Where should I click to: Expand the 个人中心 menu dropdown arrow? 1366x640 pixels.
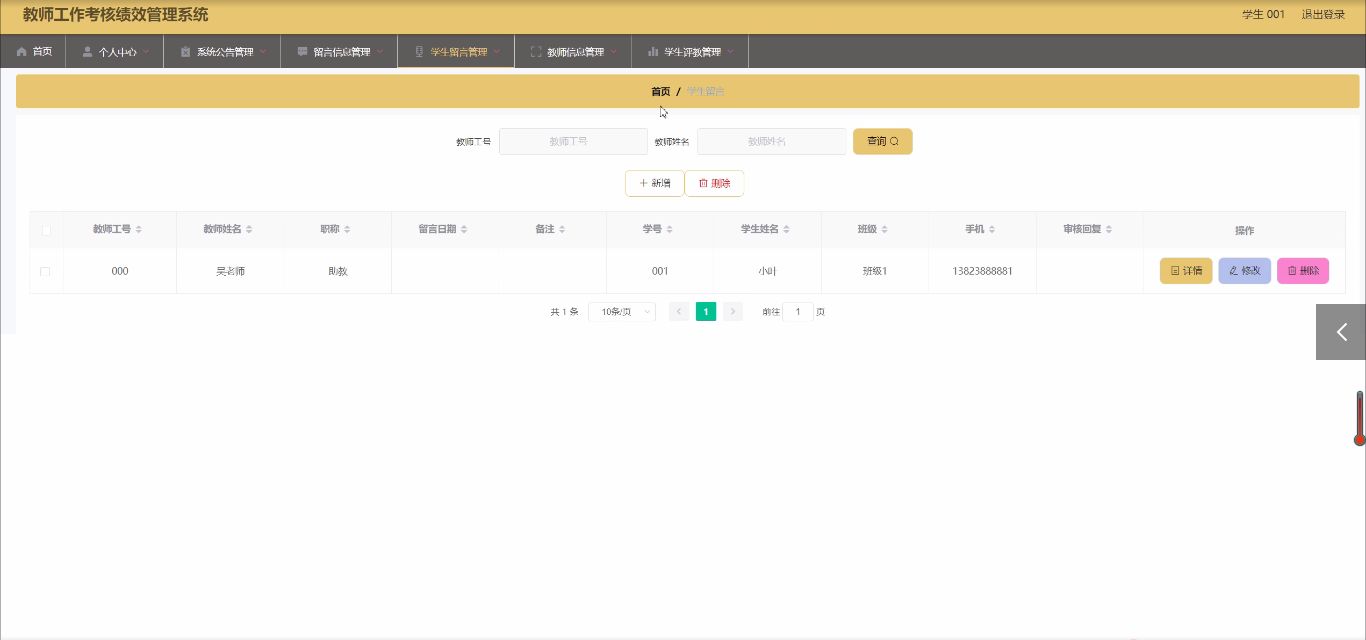coord(146,51)
